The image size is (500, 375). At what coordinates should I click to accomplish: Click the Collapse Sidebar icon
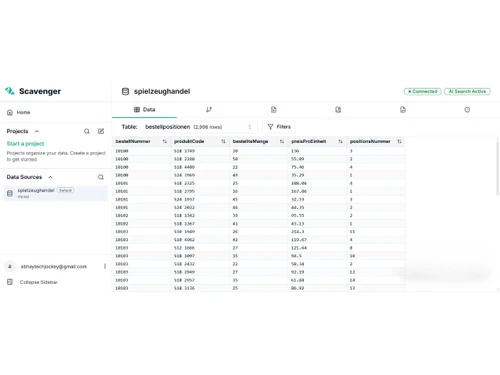tap(10, 282)
